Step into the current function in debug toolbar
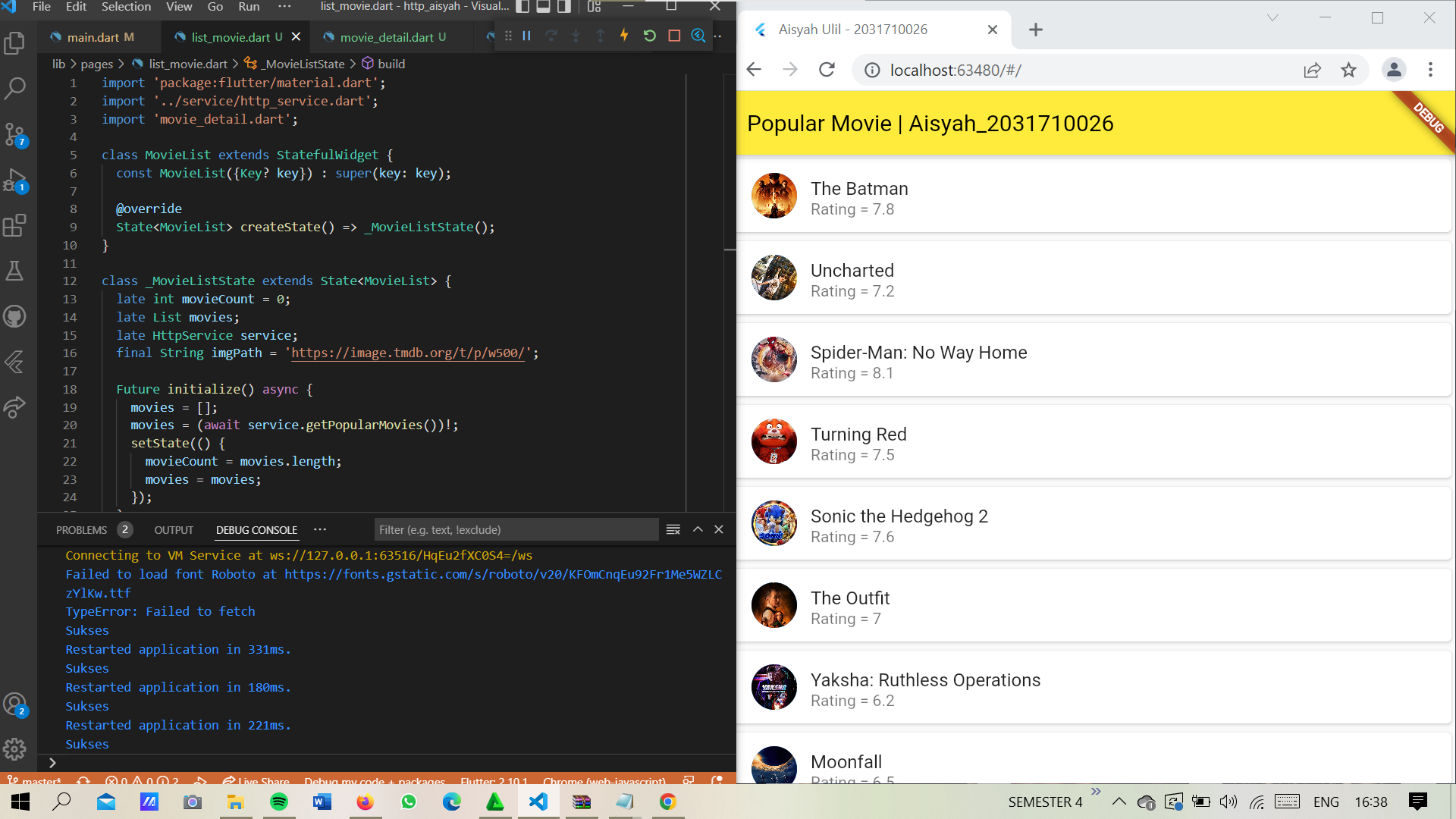 (576, 36)
